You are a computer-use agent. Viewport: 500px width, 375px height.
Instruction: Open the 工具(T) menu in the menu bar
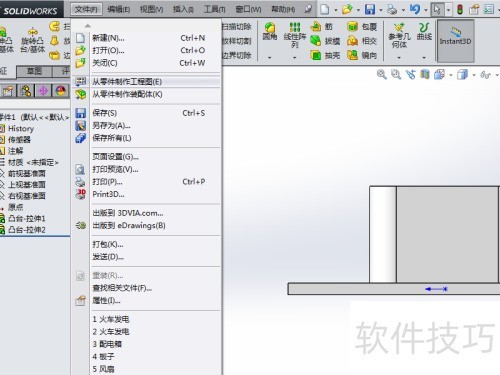click(x=215, y=9)
